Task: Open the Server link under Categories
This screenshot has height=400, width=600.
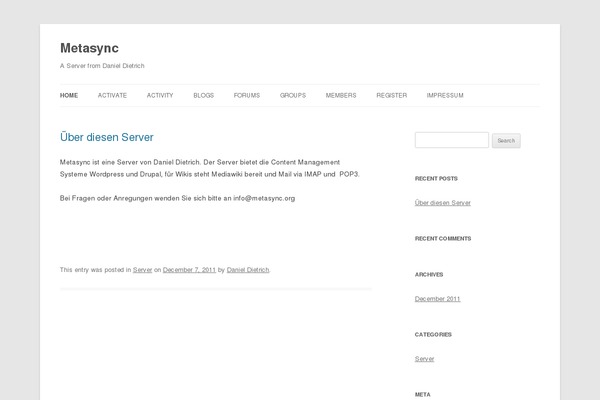Action: 424,359
